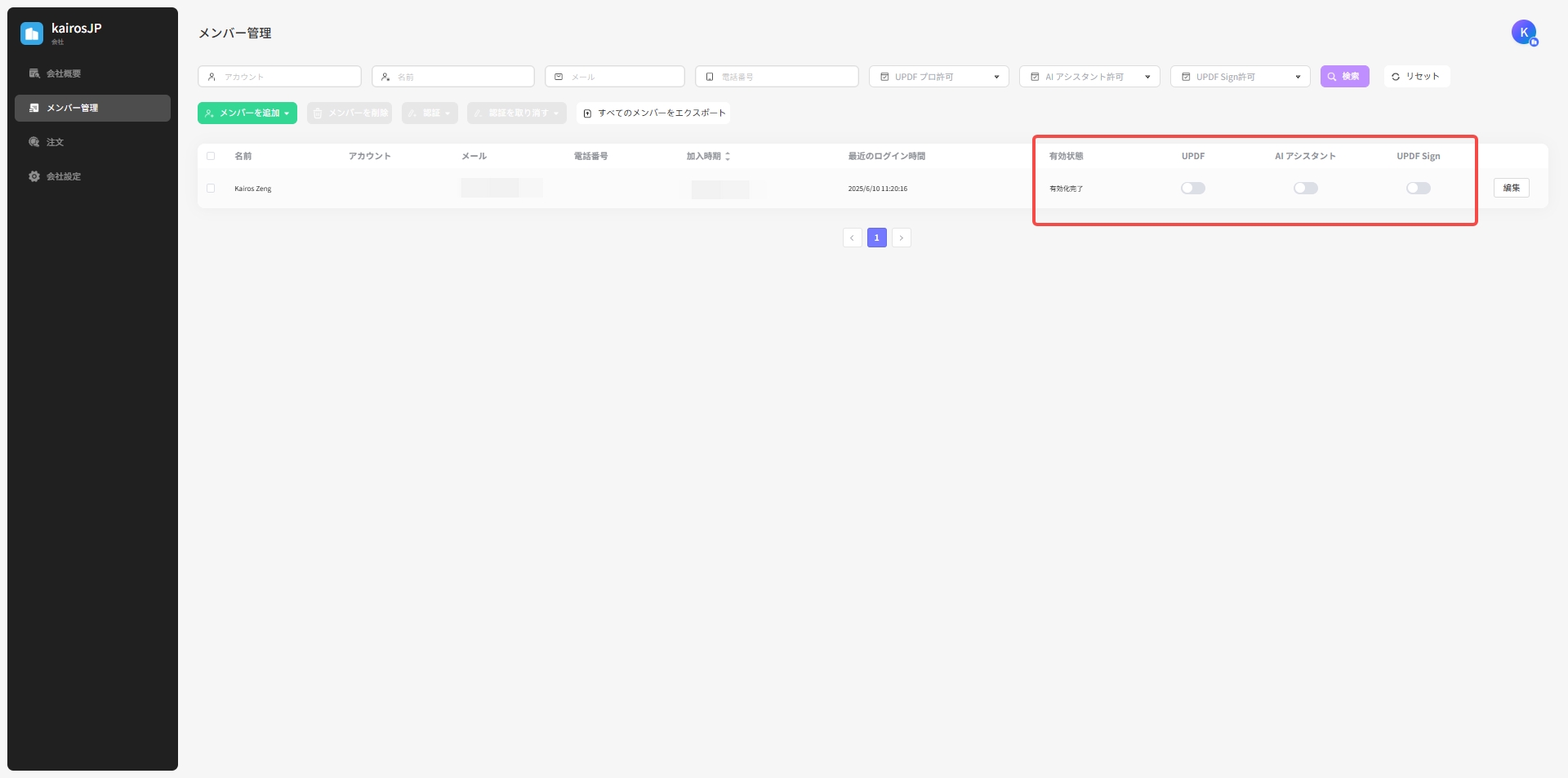Image resolution: width=1568 pixels, height=778 pixels.
Task: Open the 認証 dropdown button
Action: point(430,113)
